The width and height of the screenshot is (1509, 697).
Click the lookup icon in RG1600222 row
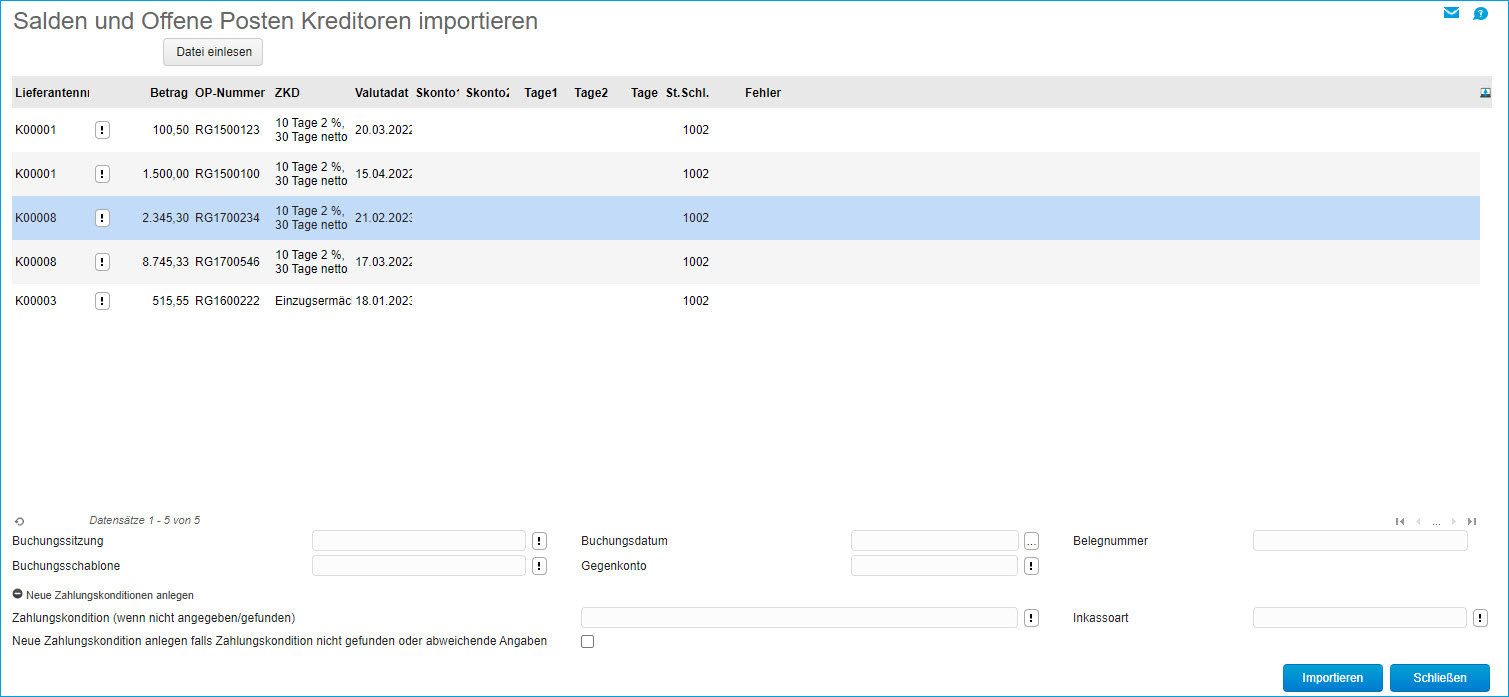coord(102,301)
